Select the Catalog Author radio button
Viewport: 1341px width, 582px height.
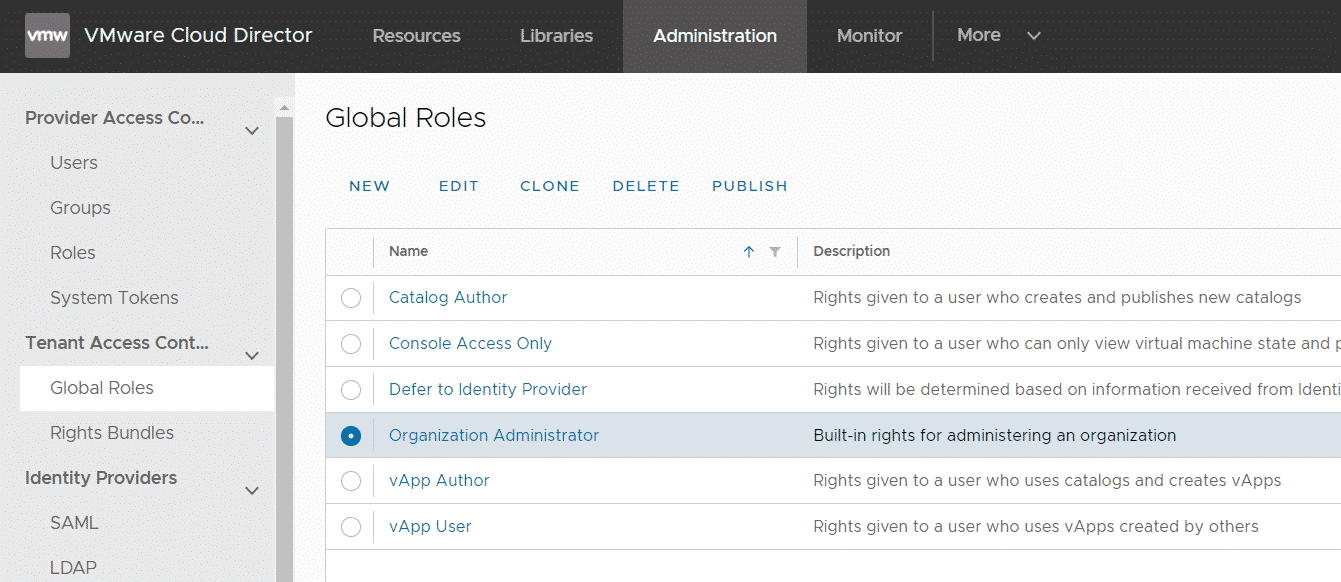[x=351, y=298]
